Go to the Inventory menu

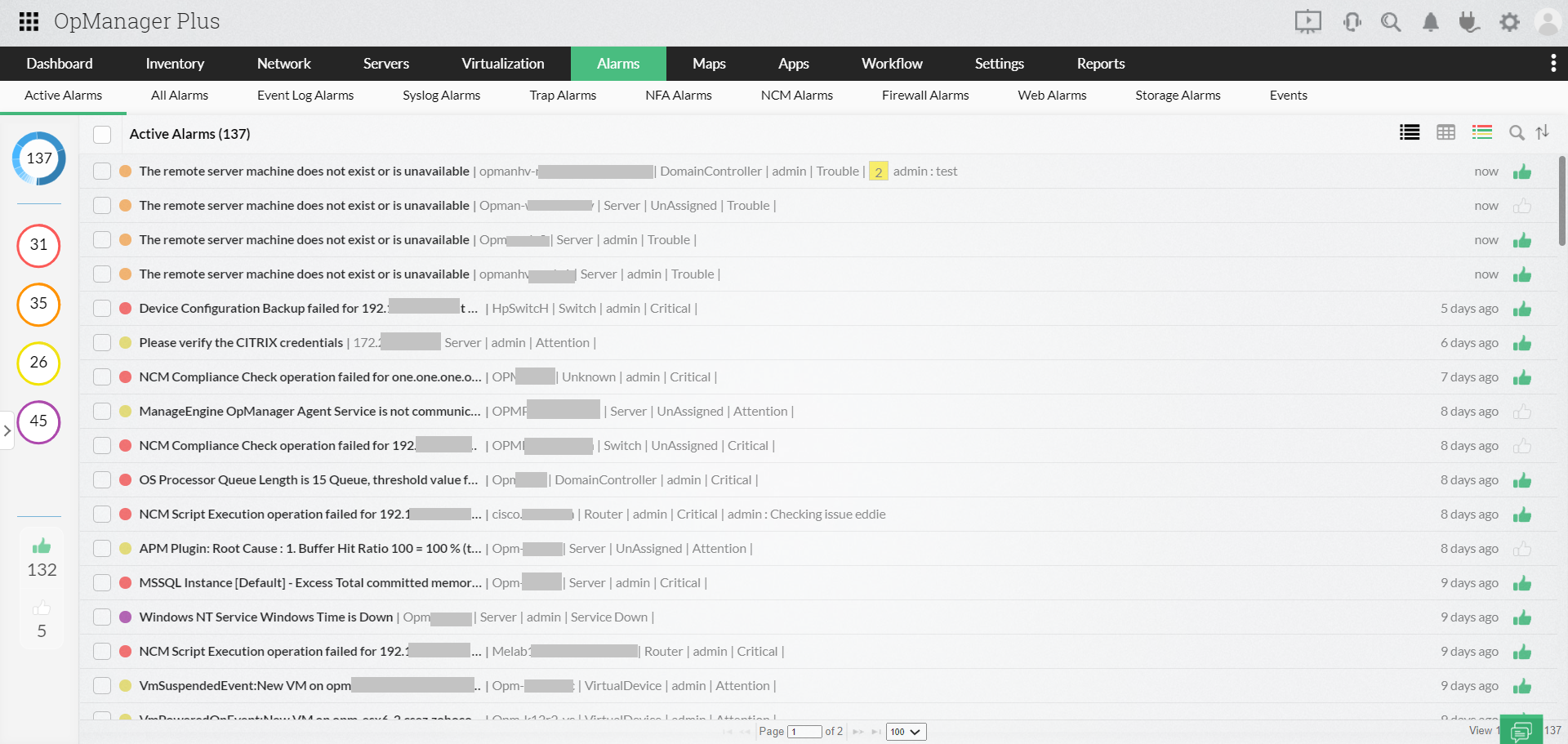click(x=175, y=64)
